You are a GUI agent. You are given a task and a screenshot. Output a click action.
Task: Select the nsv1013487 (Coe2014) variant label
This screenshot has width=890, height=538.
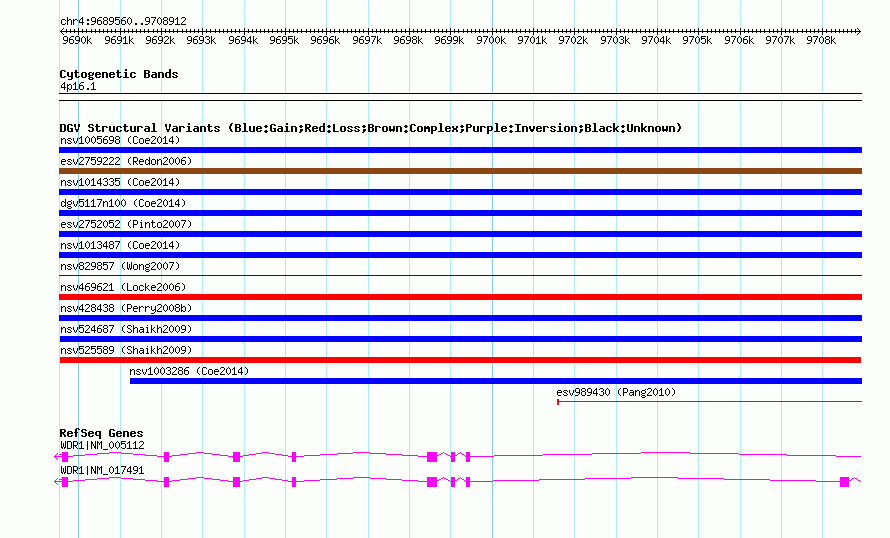coord(120,245)
